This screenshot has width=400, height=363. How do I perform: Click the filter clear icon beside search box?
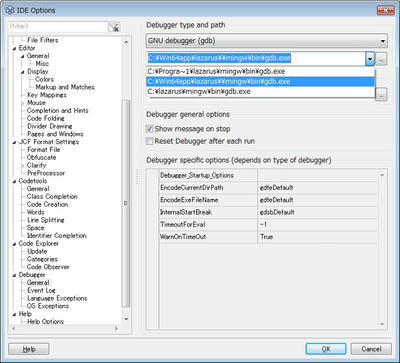(x=114, y=28)
